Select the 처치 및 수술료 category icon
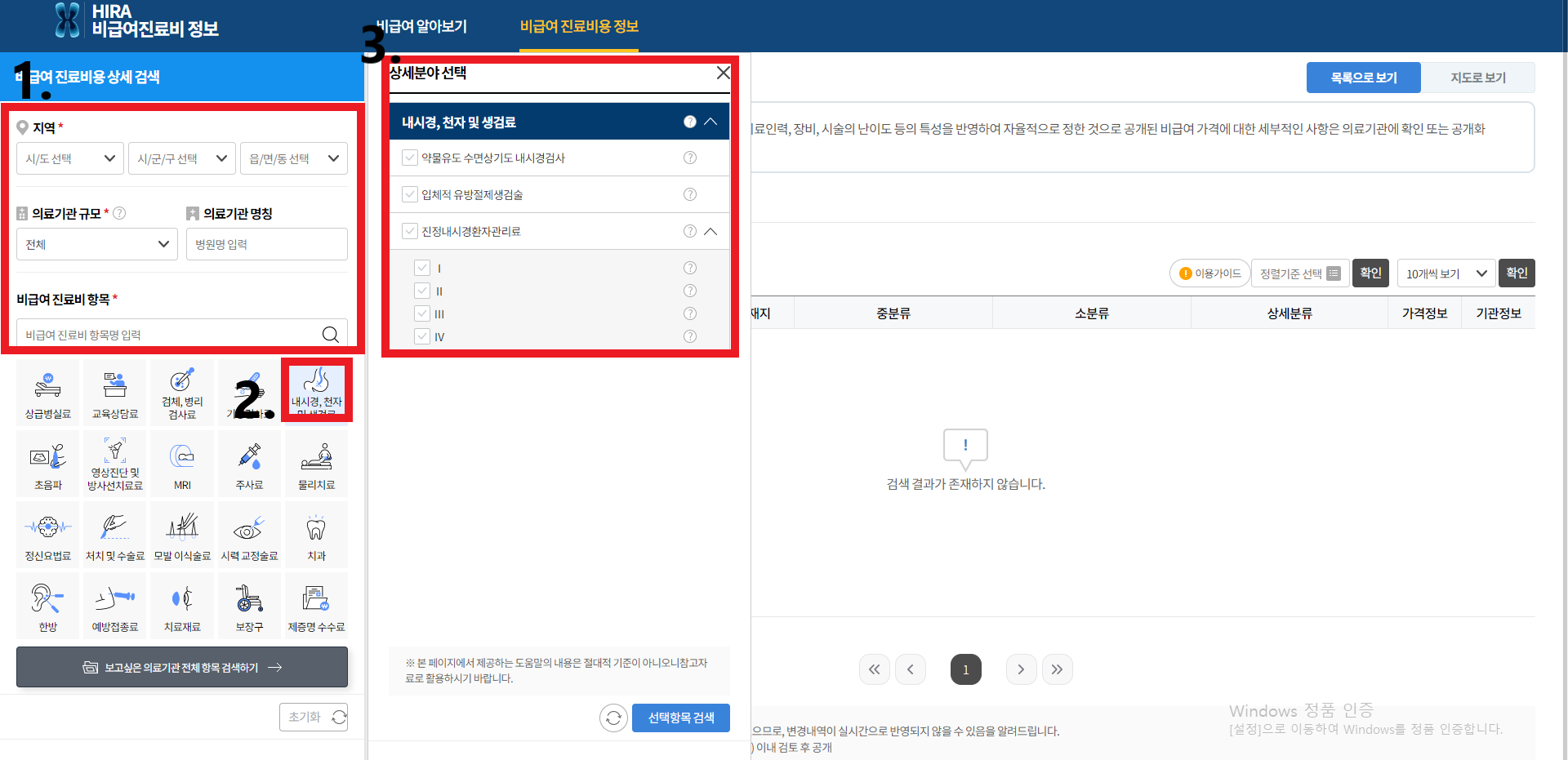Image resolution: width=1568 pixels, height=760 pixels. pyautogui.click(x=115, y=535)
